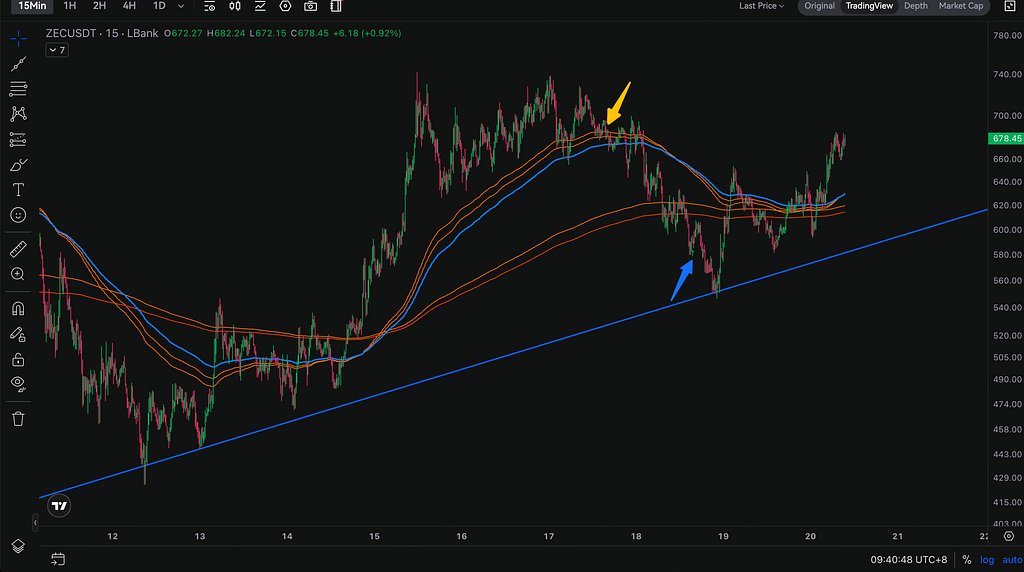The height and width of the screenshot is (572, 1024).
Task: Open time axis settings gear
Action: tap(1009, 536)
